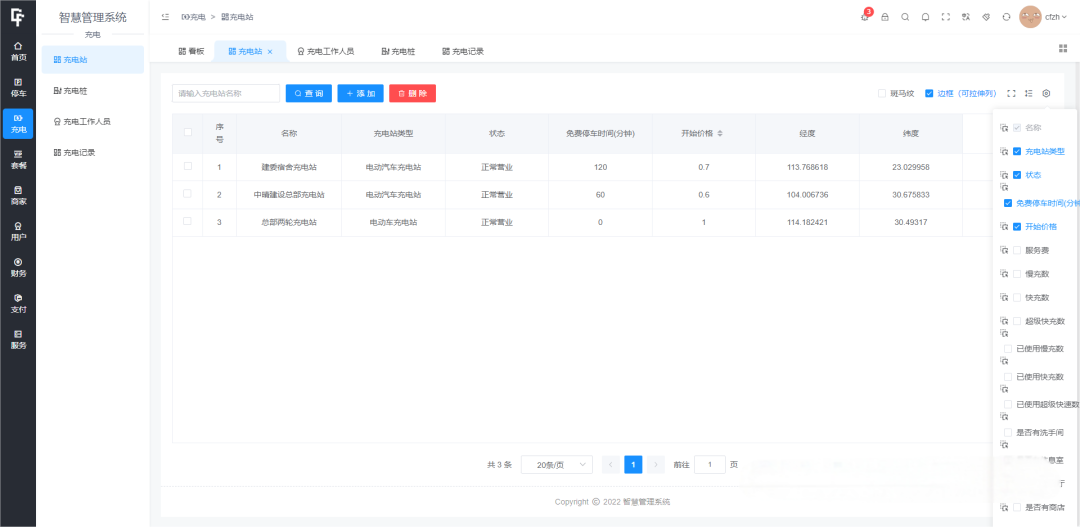The width and height of the screenshot is (1080, 527).
Task: Switch to the 充电记录 tab
Action: tap(463, 51)
